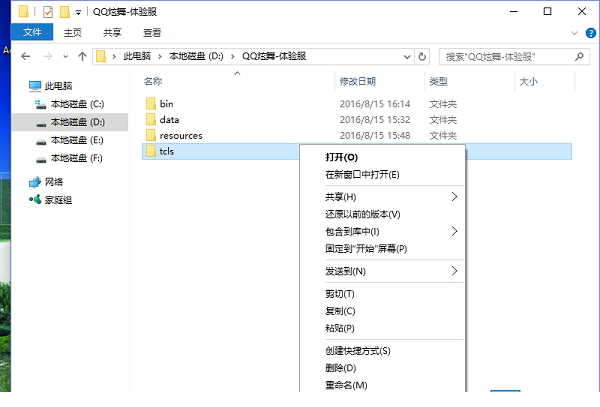Select the data folder icon
600x407 pixels.
click(x=151, y=119)
